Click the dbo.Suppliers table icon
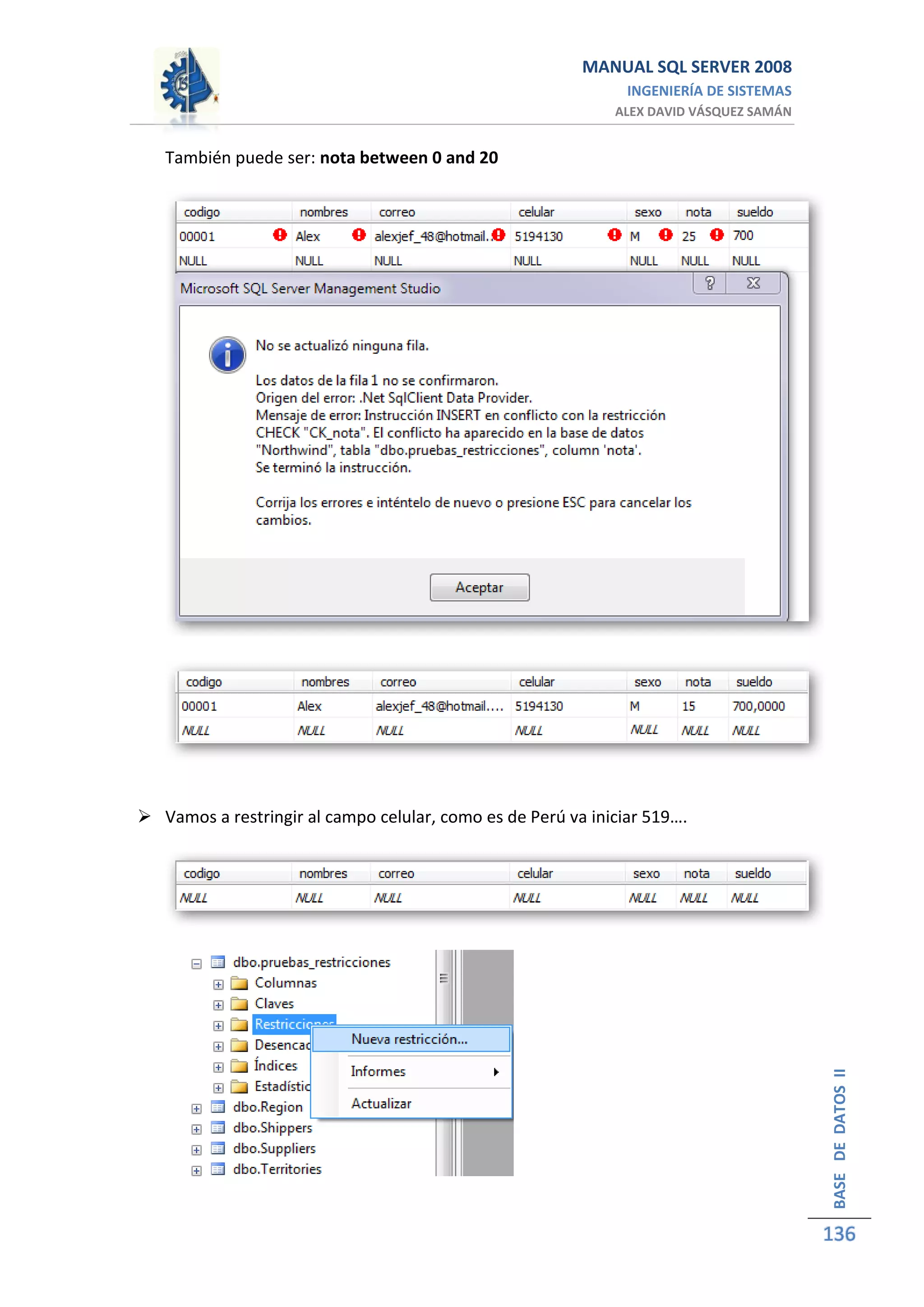This screenshot has height=1307, width=924. coord(218,1148)
